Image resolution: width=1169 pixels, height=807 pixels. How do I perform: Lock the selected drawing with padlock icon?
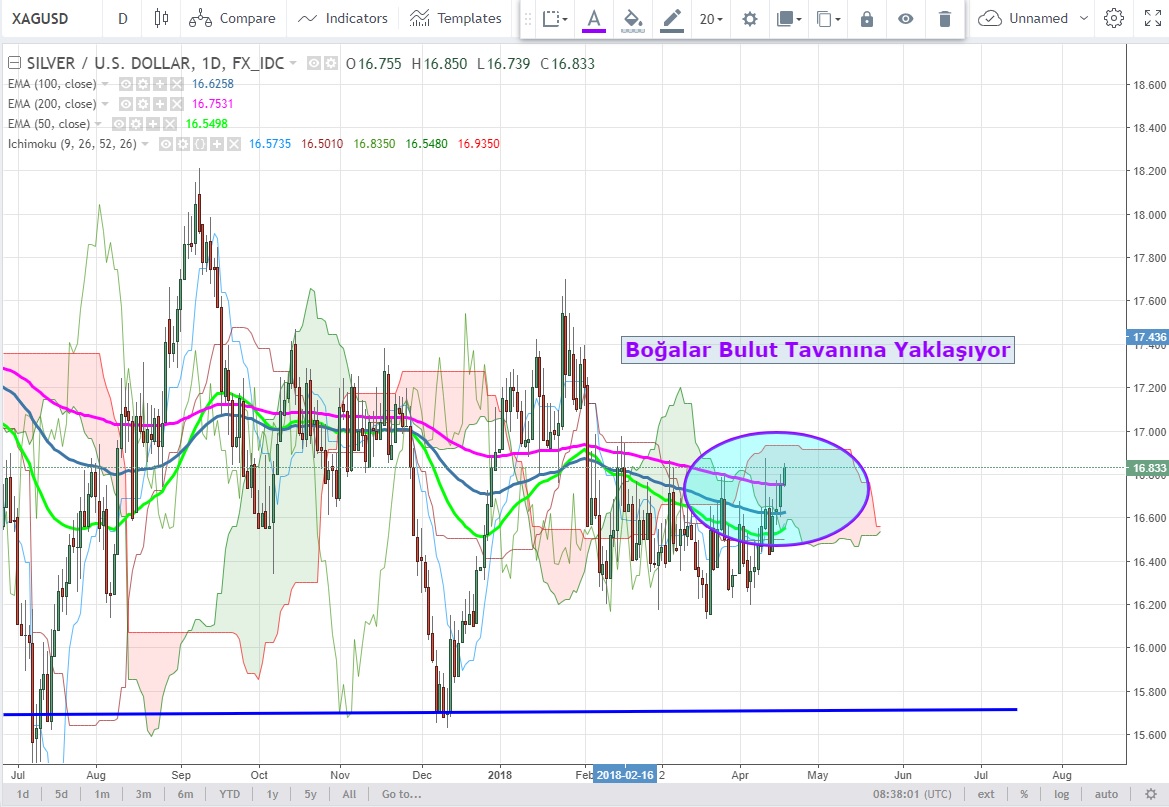click(866, 19)
